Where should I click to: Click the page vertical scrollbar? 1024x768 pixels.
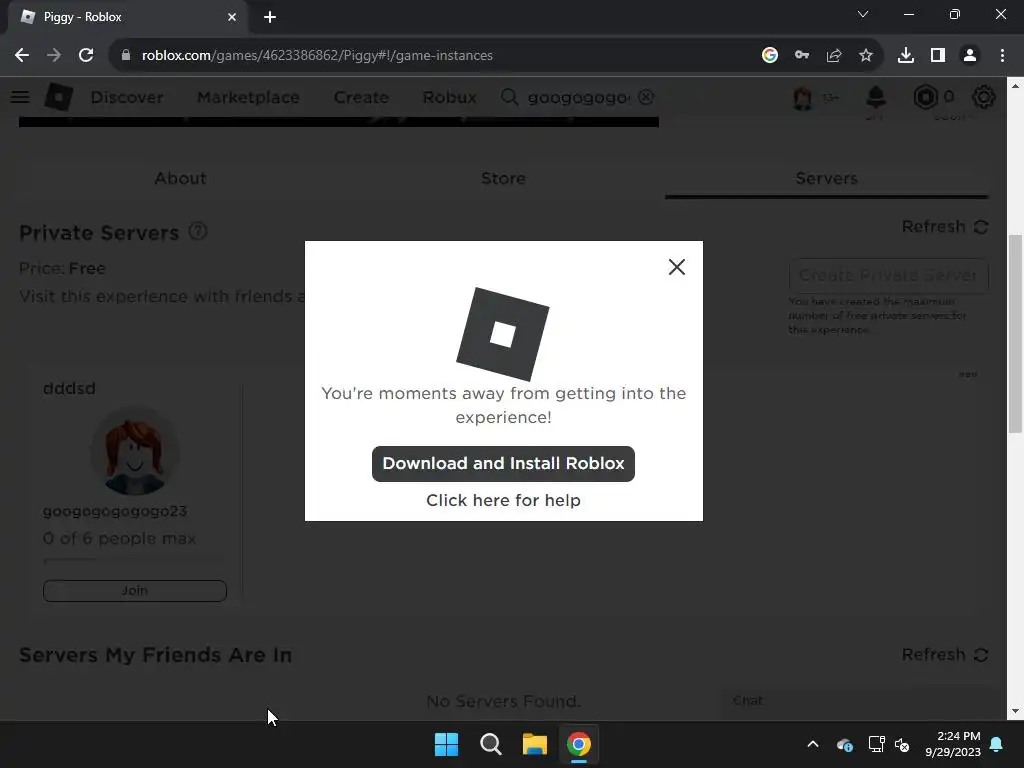coord(1015,333)
